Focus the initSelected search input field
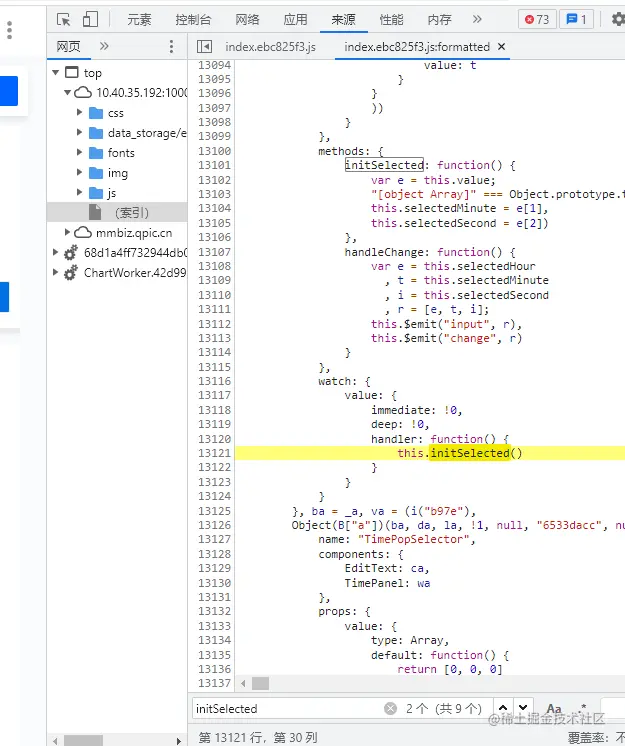This screenshot has width=625, height=746. tap(287, 708)
